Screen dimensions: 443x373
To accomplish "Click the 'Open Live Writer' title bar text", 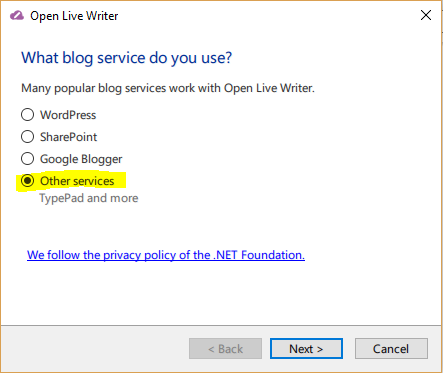I will (x=74, y=16).
